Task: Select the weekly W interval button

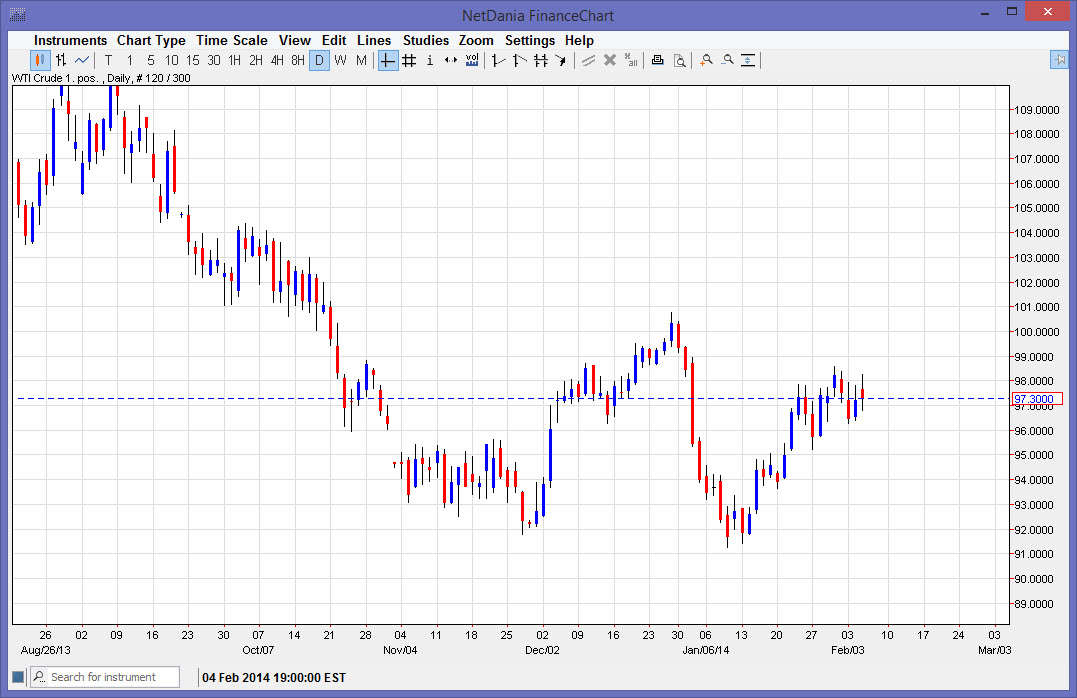Action: pyautogui.click(x=340, y=60)
